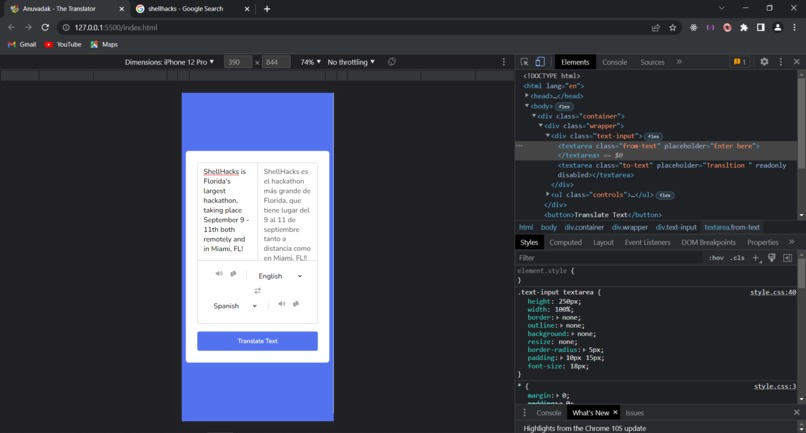Viewport: 806px width, 433px height.
Task: Close the What's New drawer tab
Action: (x=615, y=412)
